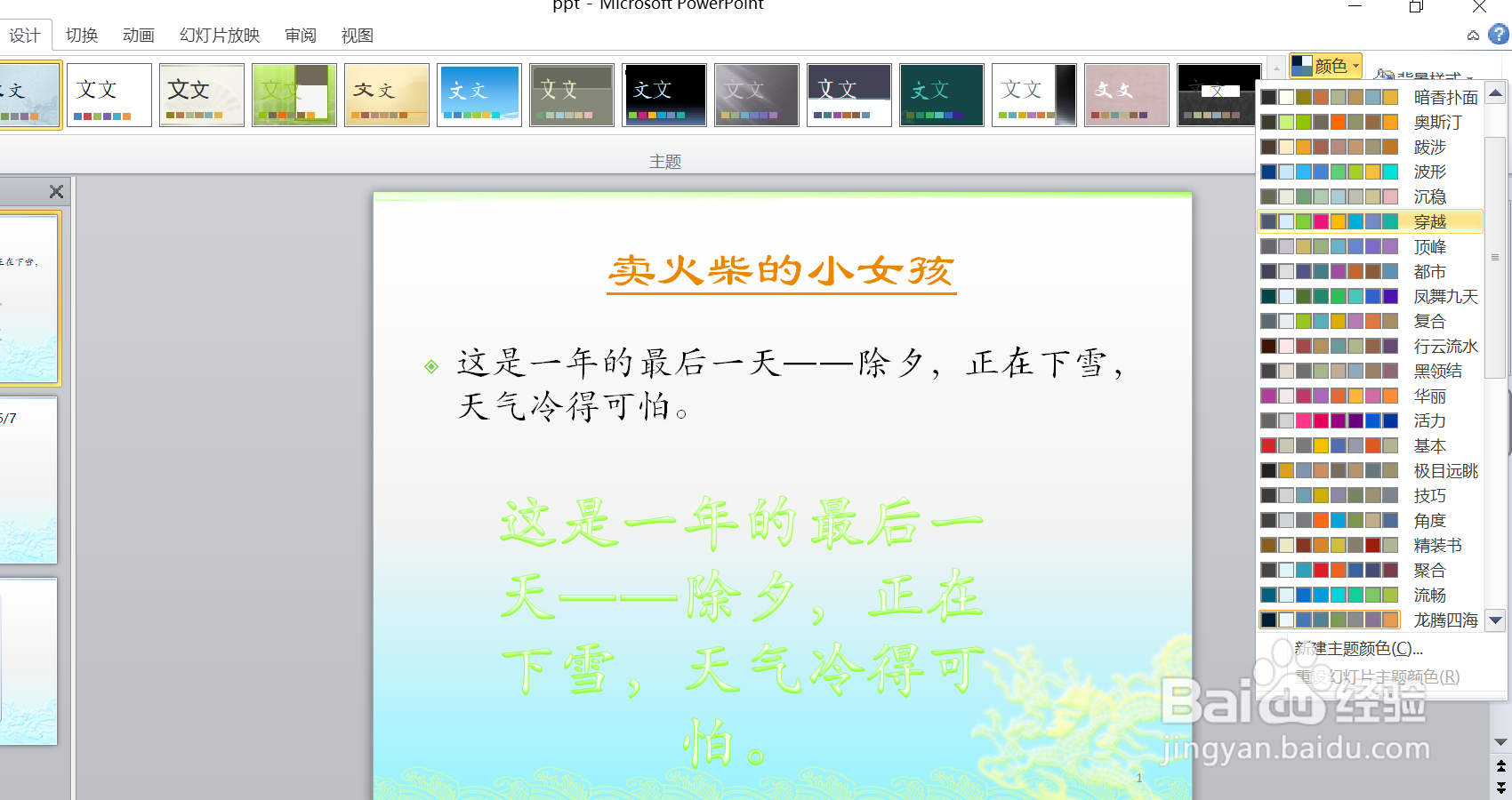This screenshot has width=1512, height=800.
Task: Choose the 流畅 theme colors
Action: pos(1371,595)
